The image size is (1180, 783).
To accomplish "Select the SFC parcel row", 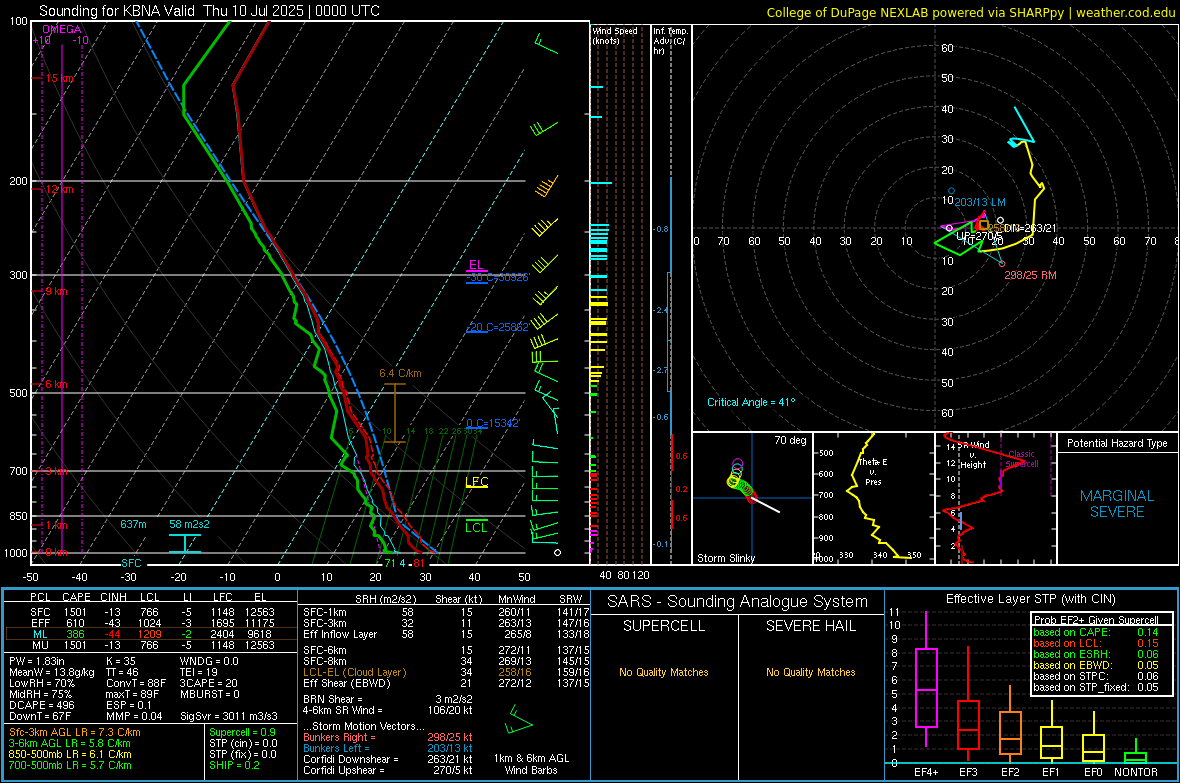I will [151, 612].
